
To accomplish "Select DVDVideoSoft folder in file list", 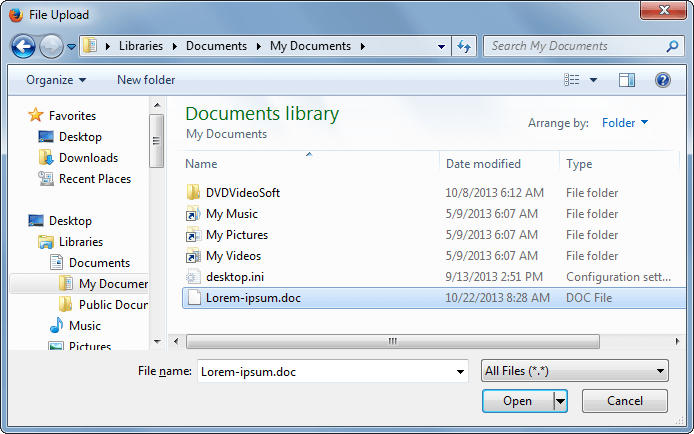I will point(242,193).
